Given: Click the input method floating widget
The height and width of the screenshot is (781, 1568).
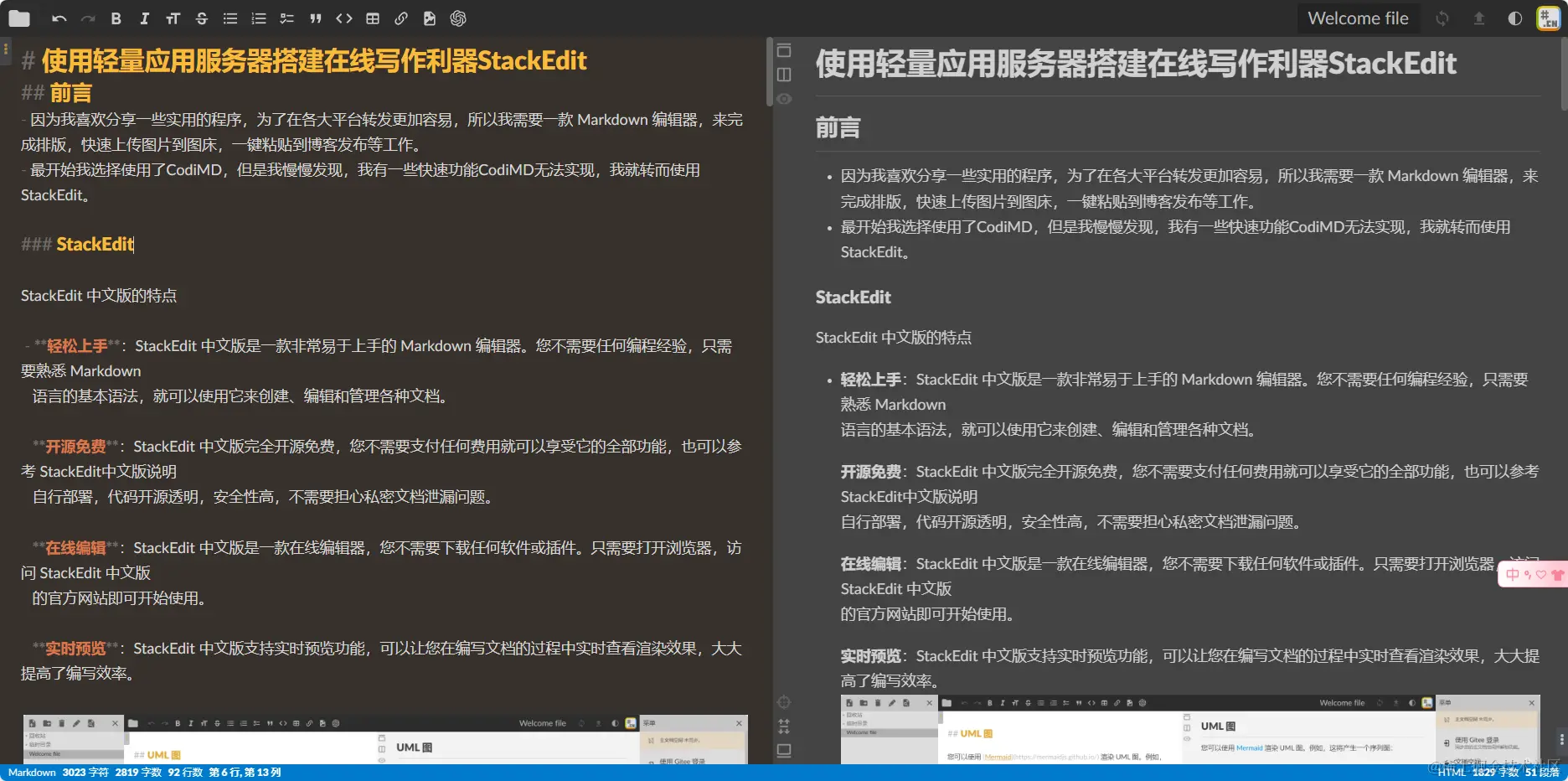Looking at the screenshot, I should tap(1533, 574).
